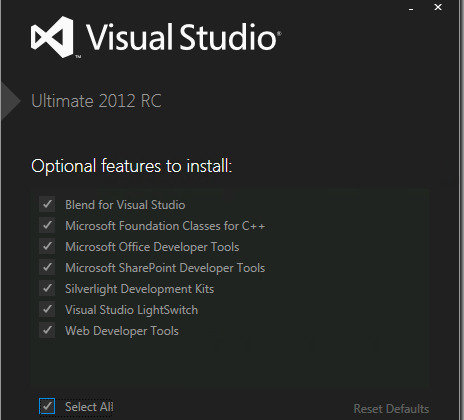Viewport: 464px width, 420px height.
Task: Disable the Silverlight Development Kits checkbox
Action: pyautogui.click(x=47, y=288)
